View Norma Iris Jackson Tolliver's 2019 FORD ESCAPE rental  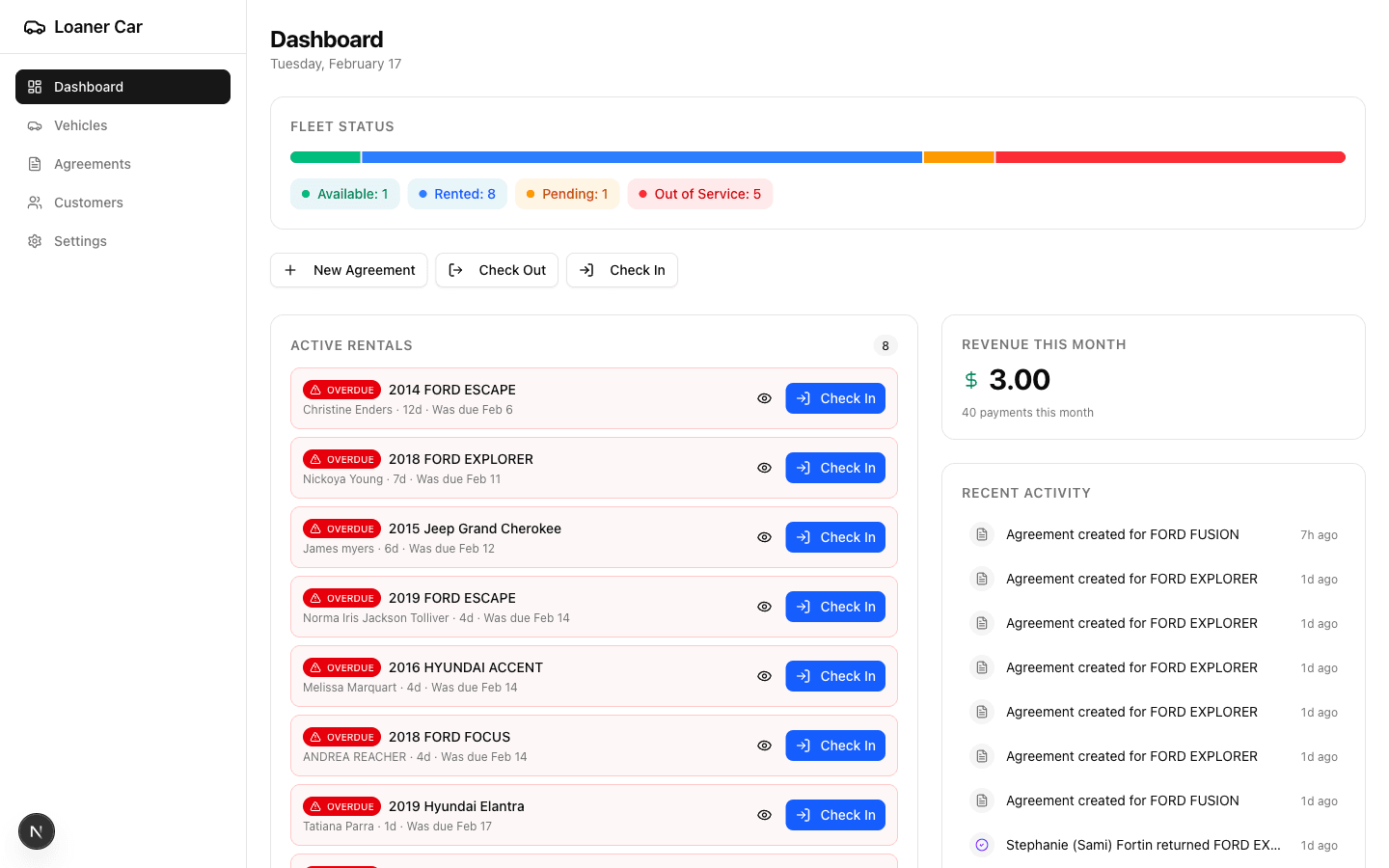[764, 607]
